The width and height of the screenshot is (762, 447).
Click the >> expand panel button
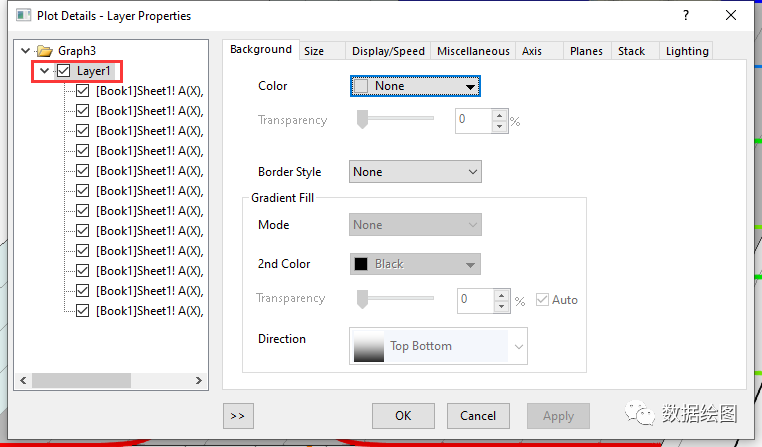click(238, 416)
